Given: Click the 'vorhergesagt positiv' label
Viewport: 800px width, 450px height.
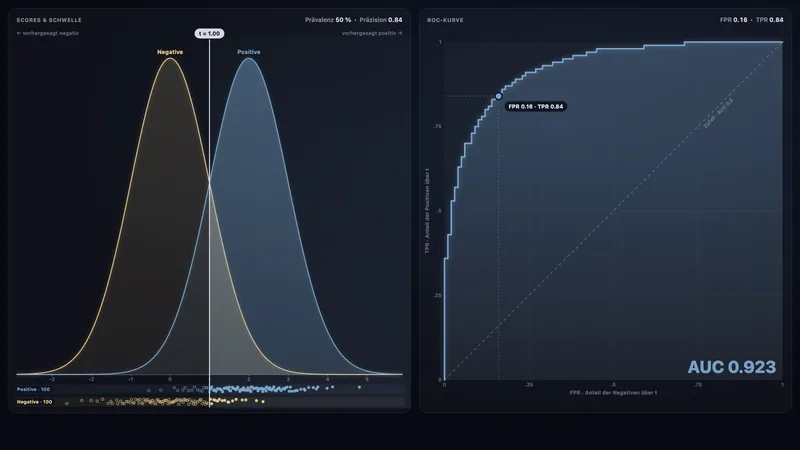Looking at the screenshot, I should coord(372,33).
